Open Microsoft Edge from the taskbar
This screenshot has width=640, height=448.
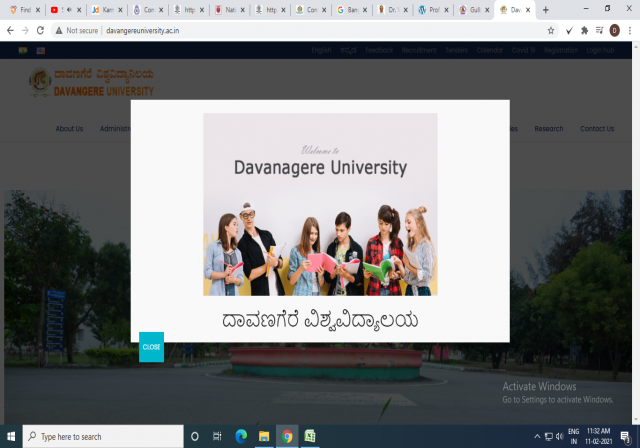(x=240, y=437)
